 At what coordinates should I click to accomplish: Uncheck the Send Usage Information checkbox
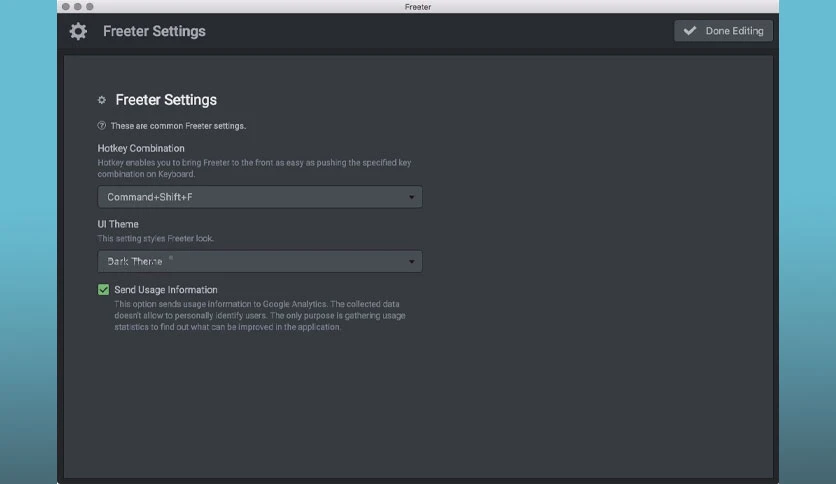click(x=103, y=289)
